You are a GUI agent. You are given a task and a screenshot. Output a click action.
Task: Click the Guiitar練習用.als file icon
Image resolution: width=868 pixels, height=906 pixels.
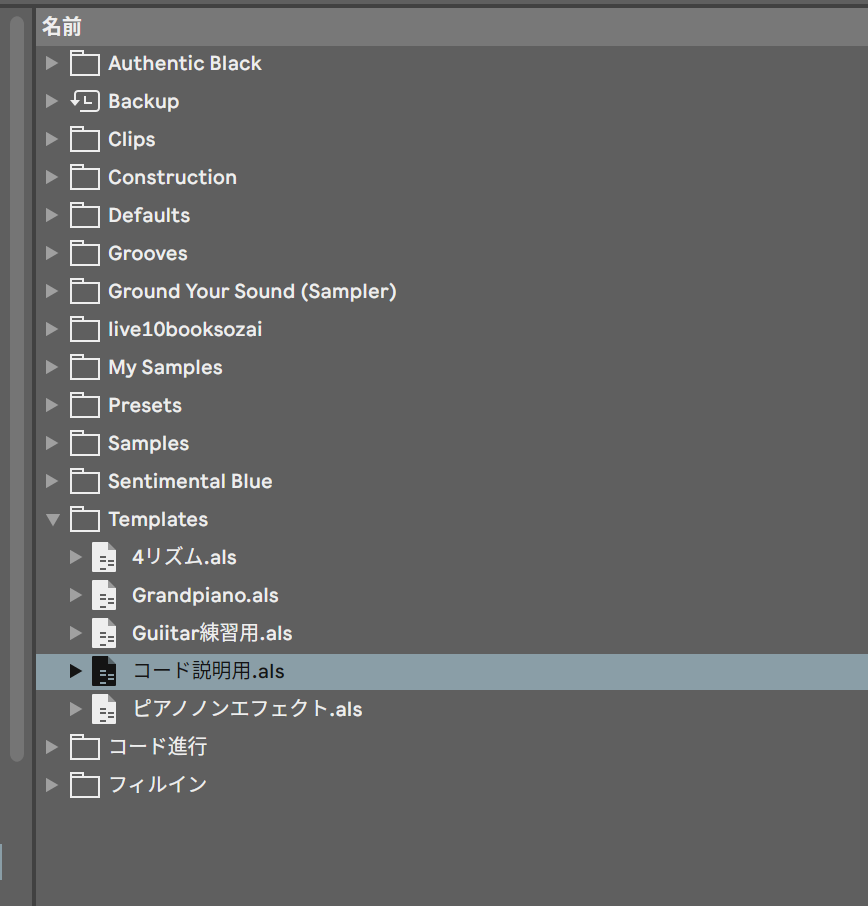[104, 633]
